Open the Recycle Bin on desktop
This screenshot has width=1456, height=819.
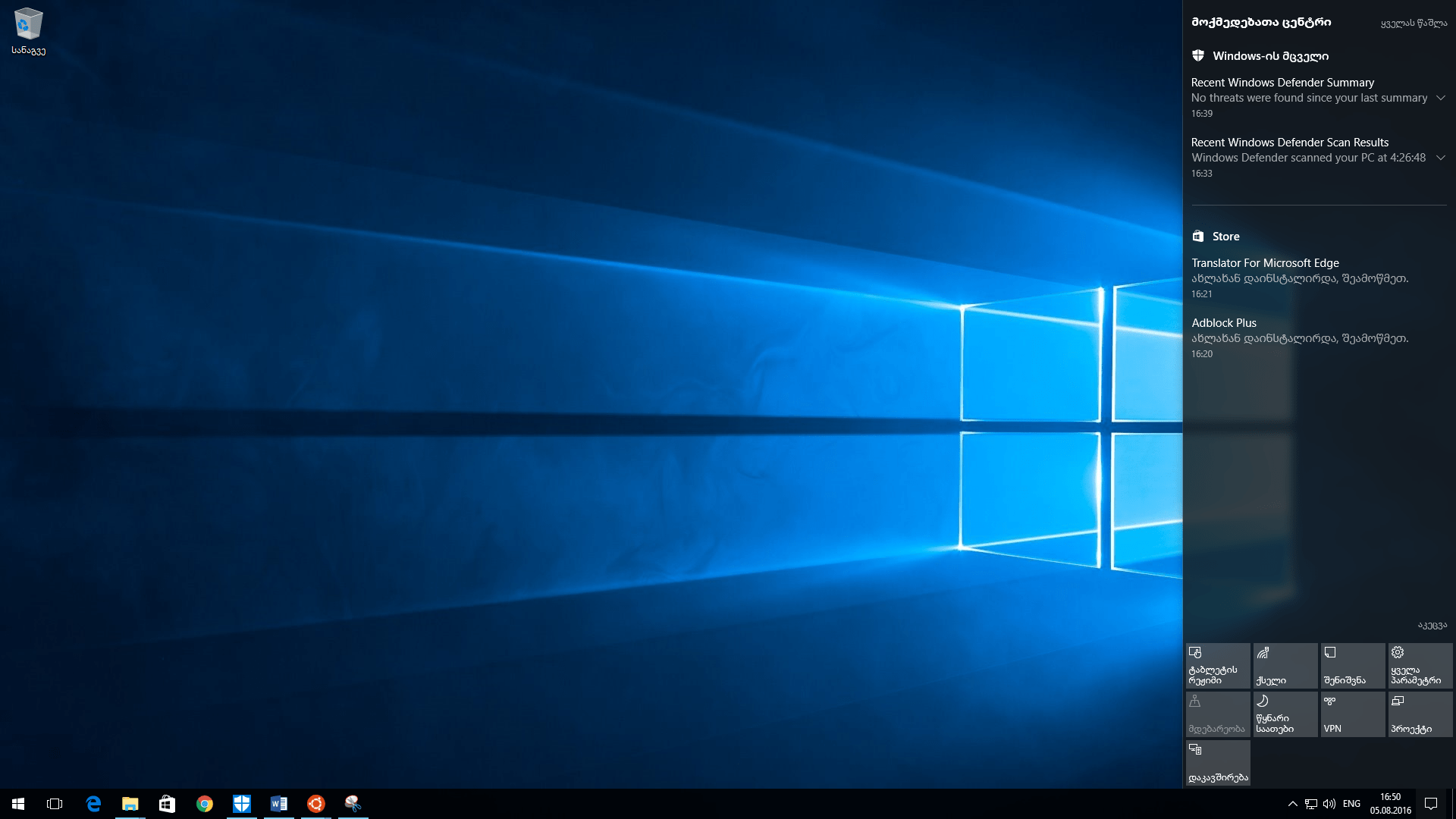[x=28, y=24]
